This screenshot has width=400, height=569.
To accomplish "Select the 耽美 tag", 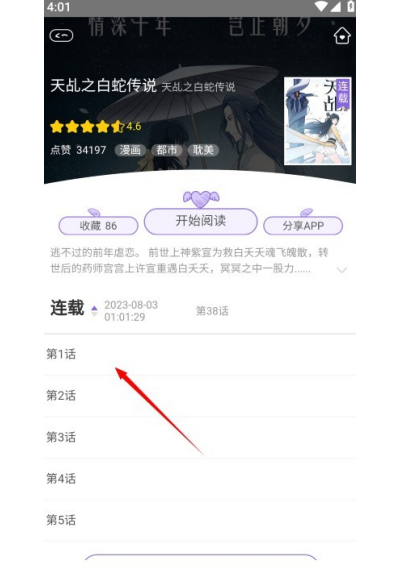I will pos(203,150).
